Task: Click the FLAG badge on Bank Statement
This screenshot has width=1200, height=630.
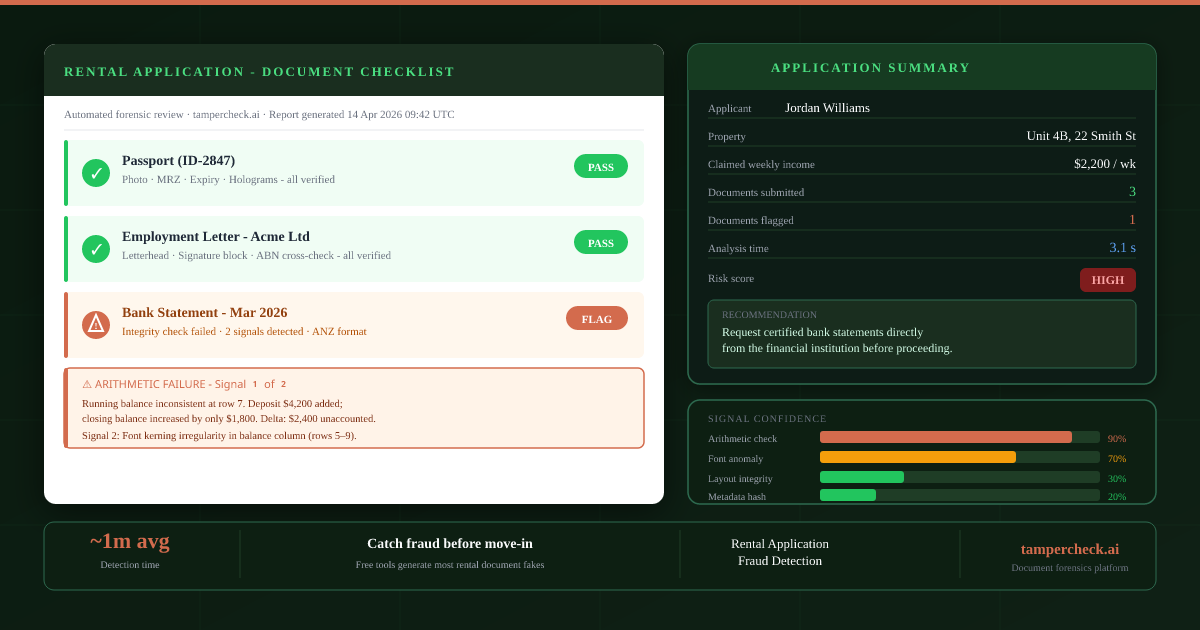Action: pos(597,318)
